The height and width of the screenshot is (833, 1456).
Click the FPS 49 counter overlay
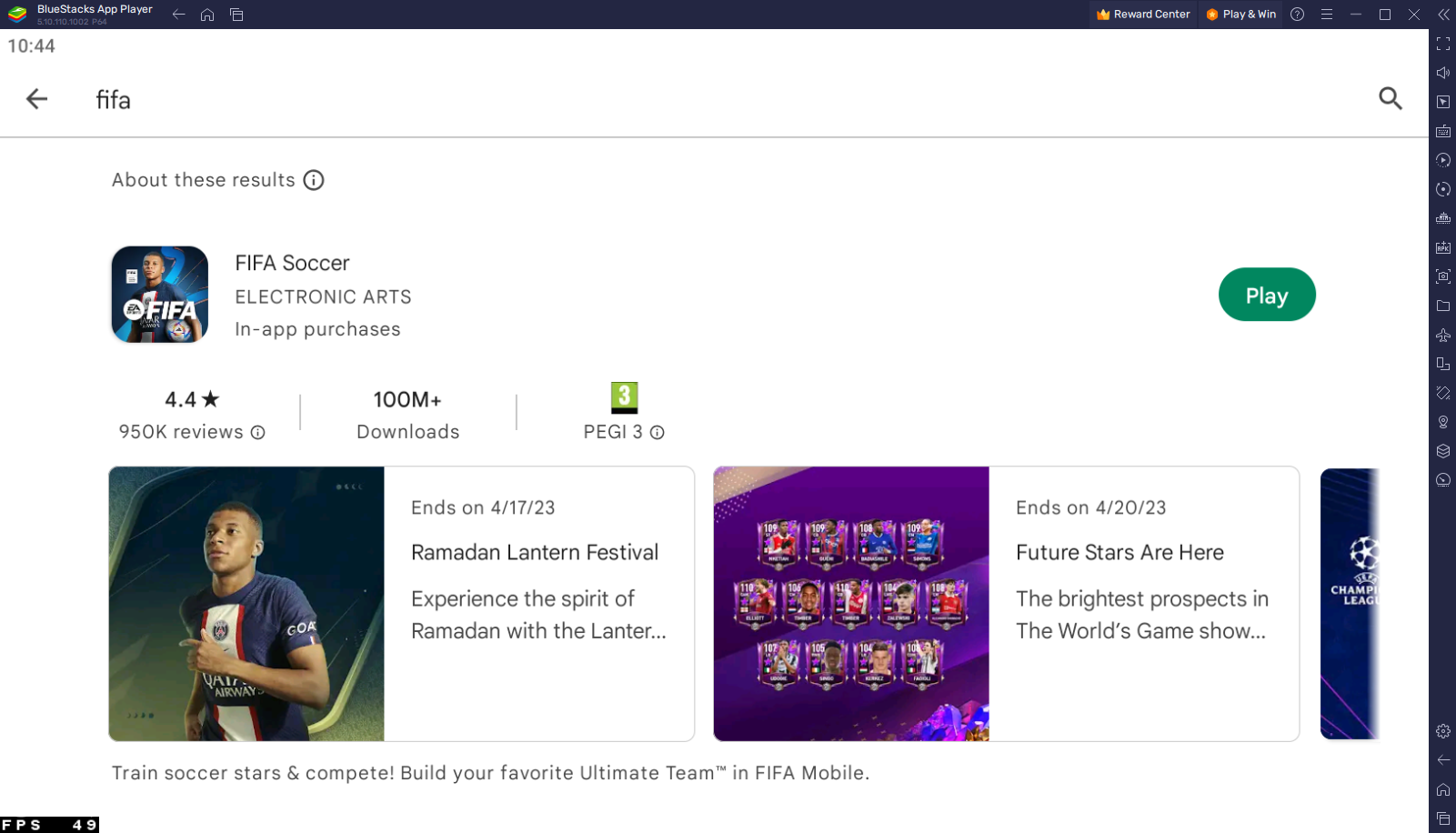tap(49, 825)
